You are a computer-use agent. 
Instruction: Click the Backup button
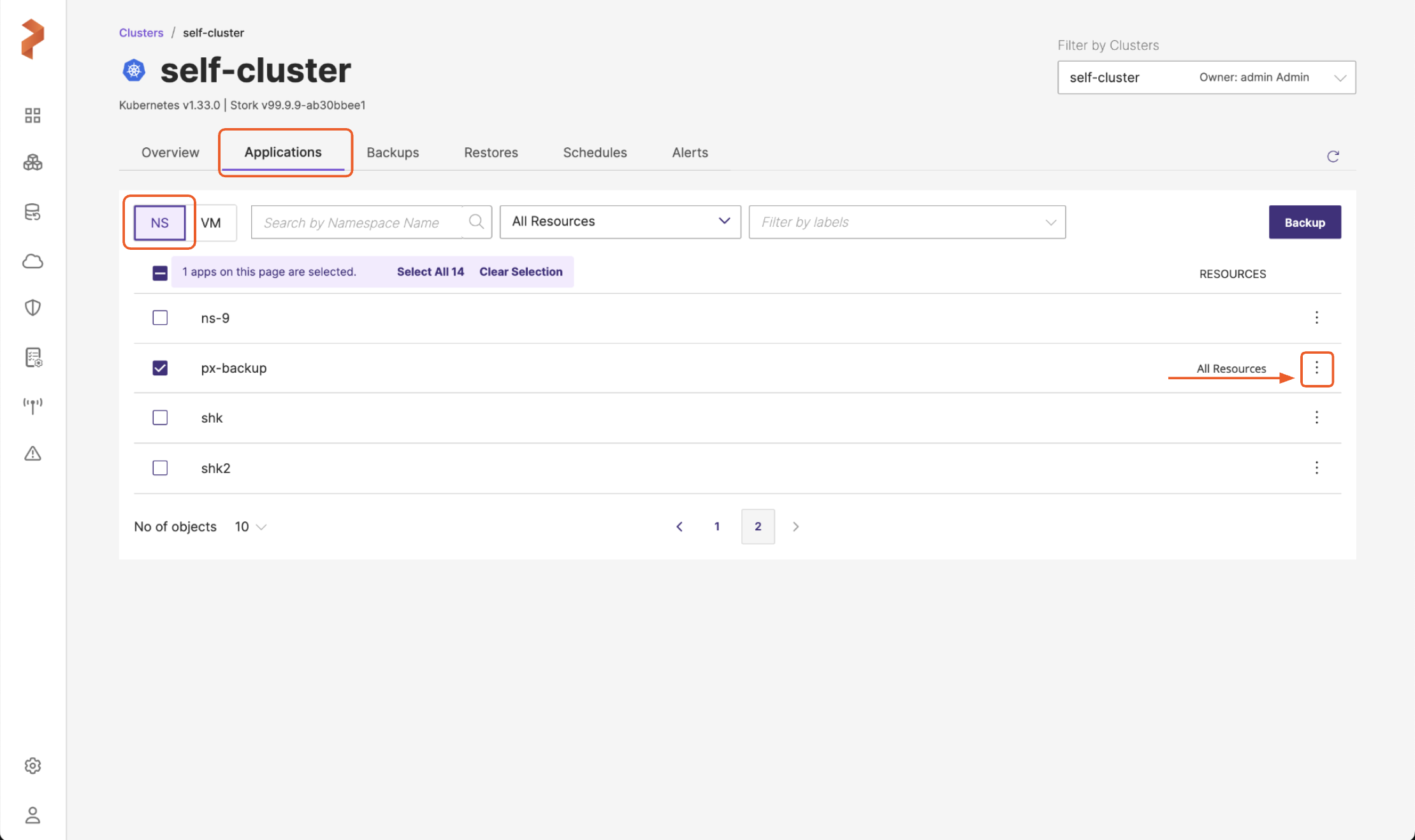[x=1304, y=222]
